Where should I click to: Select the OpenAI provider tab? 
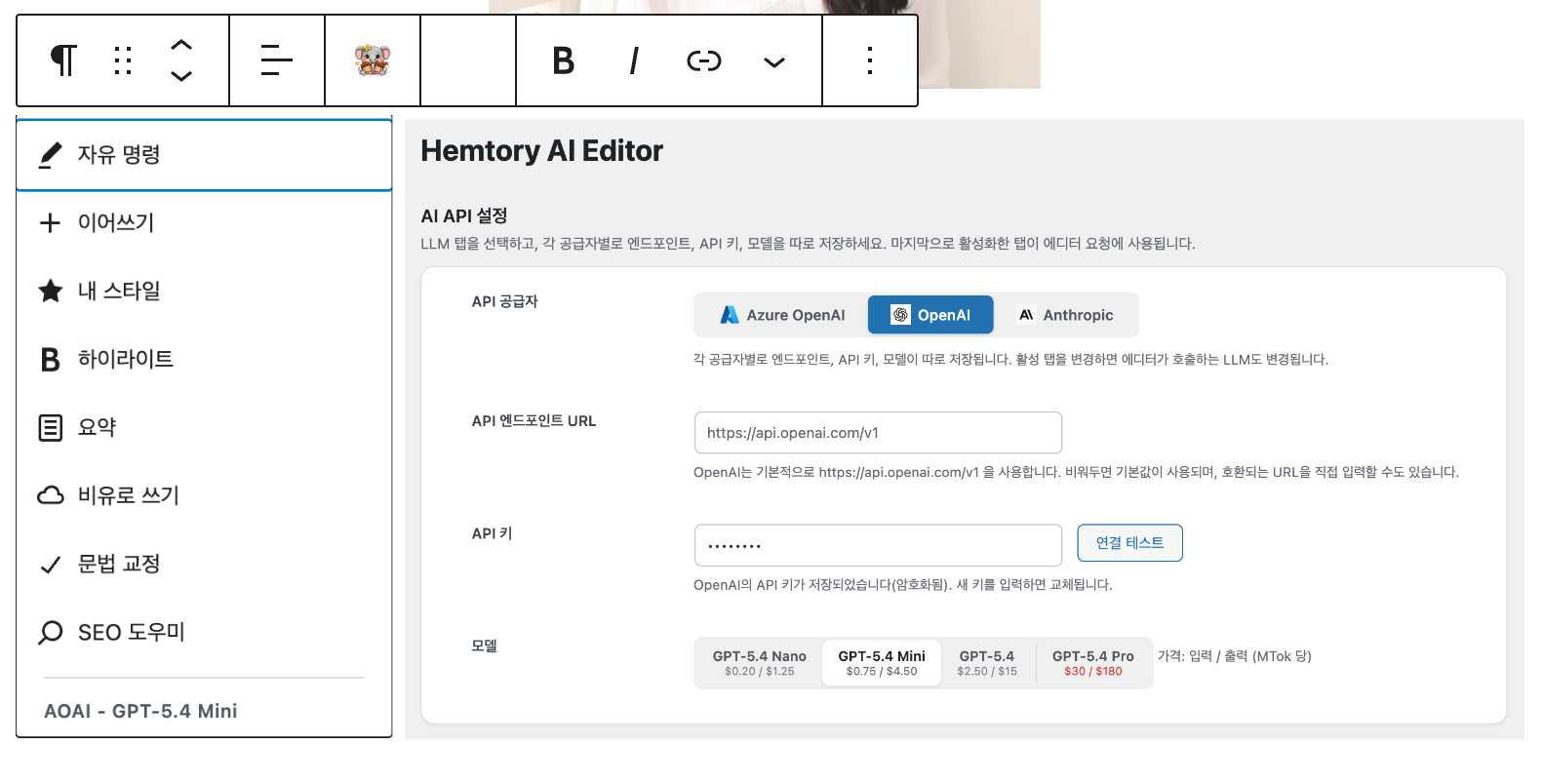coord(930,315)
